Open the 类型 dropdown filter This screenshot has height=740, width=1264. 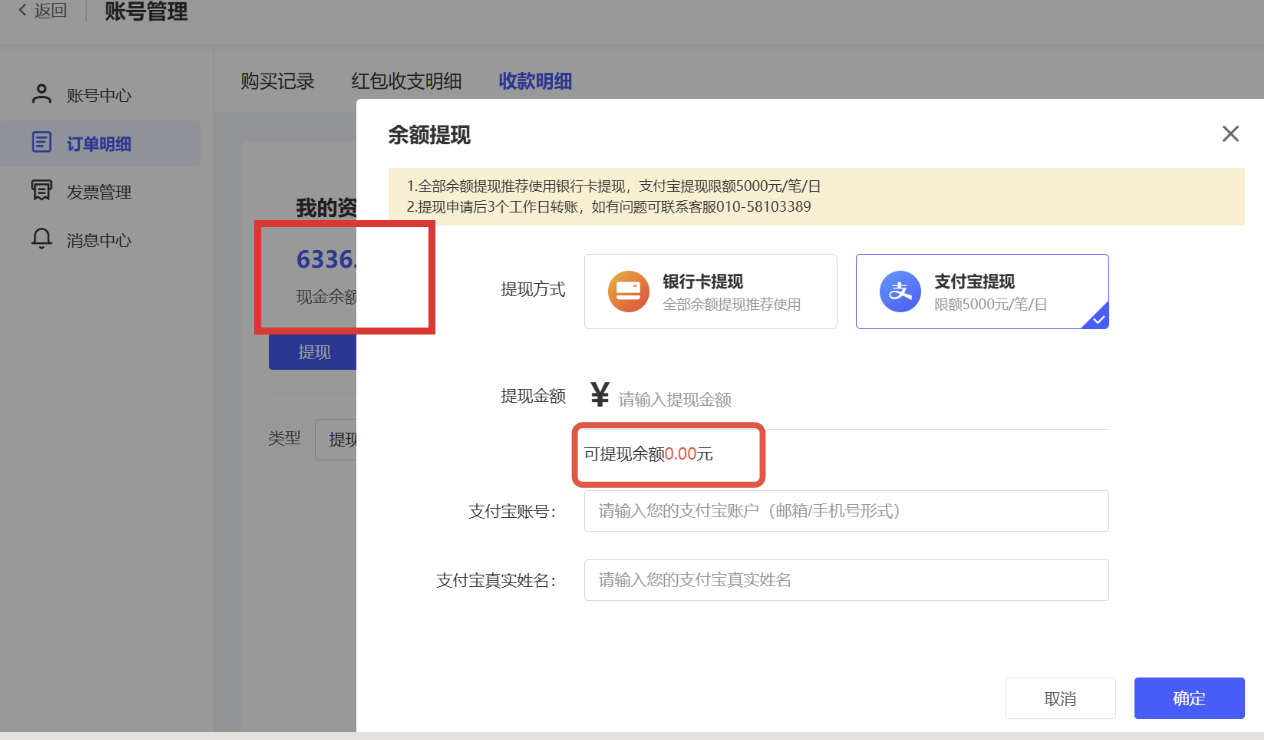click(336, 439)
